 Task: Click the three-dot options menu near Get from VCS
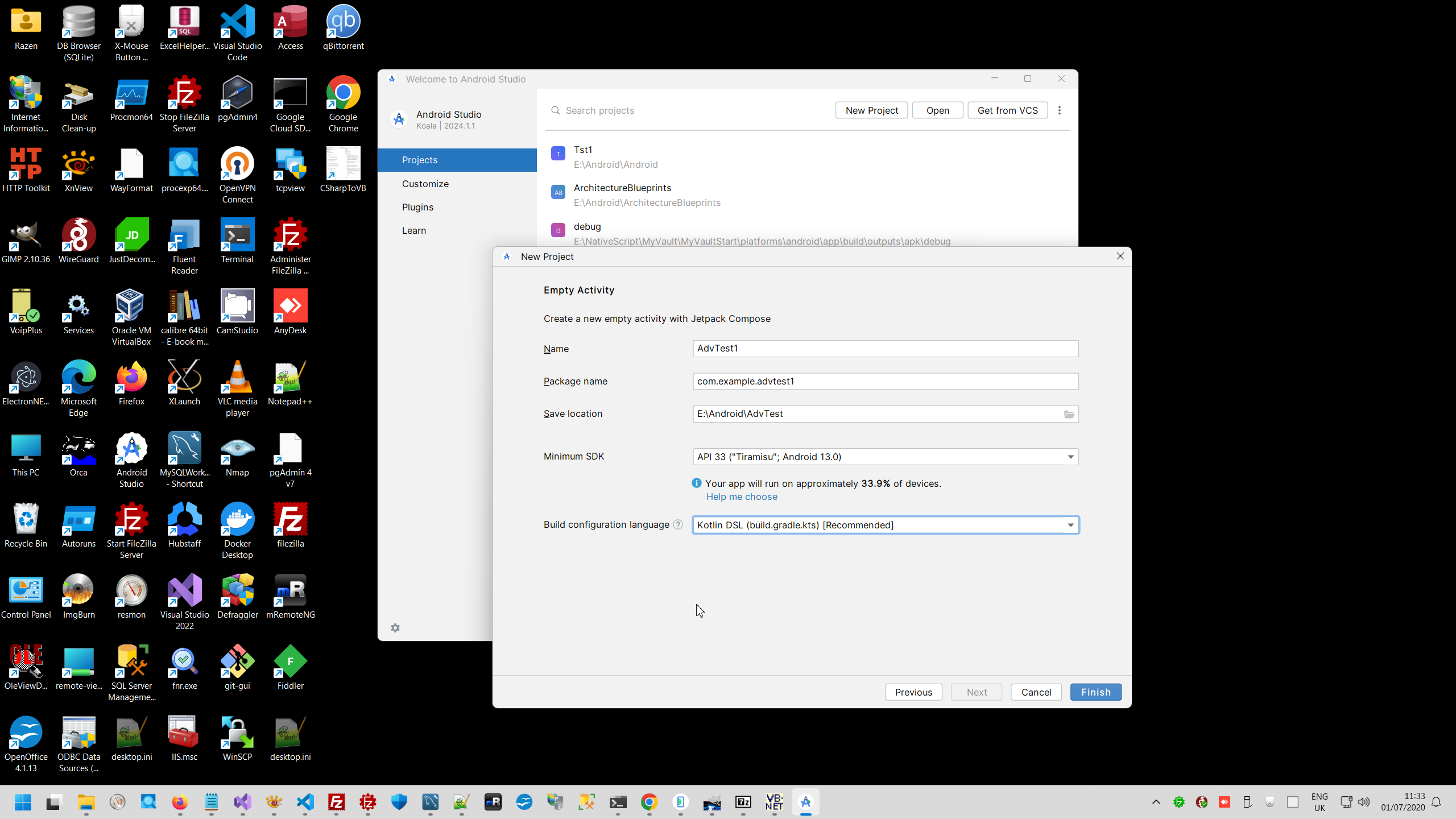coord(1059,110)
